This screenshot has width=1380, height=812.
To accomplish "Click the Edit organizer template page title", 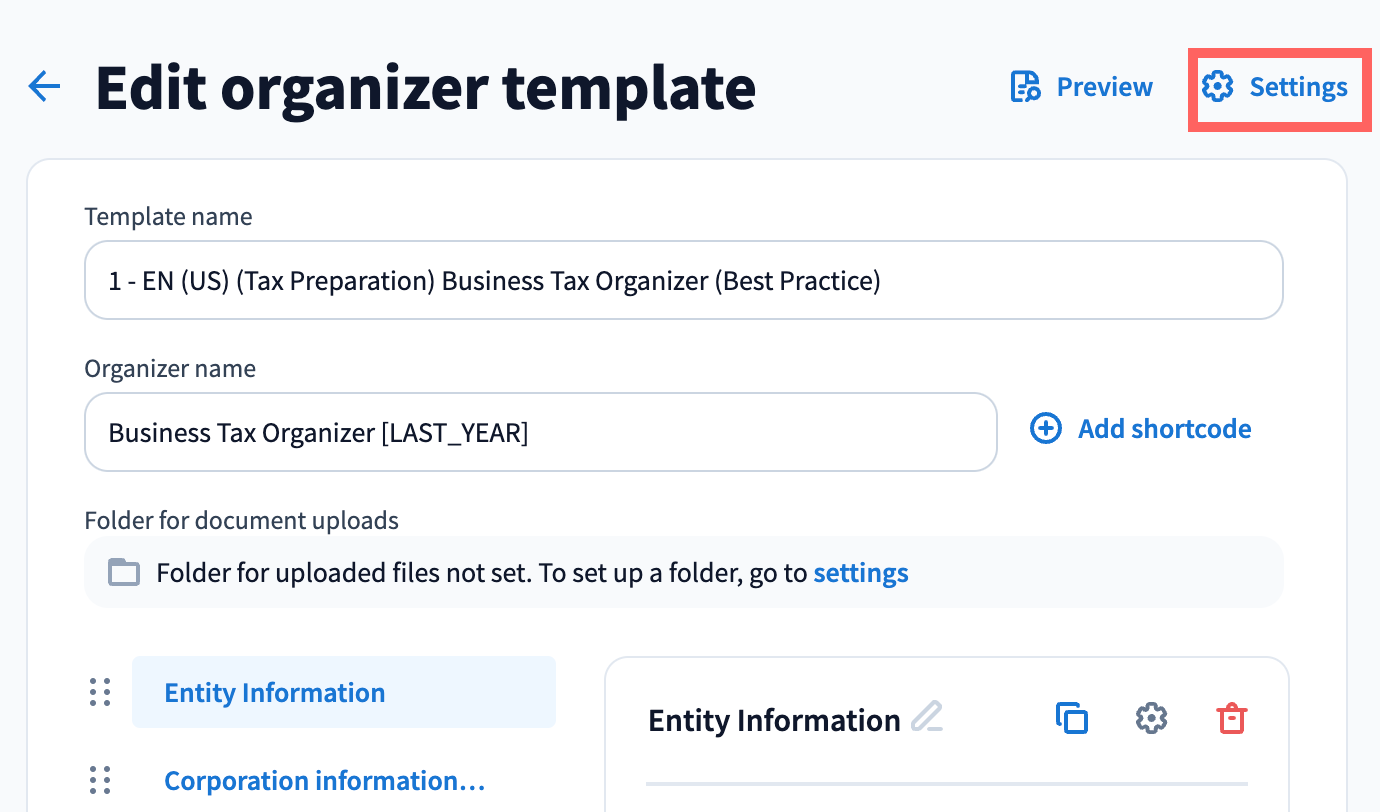I will click(425, 88).
